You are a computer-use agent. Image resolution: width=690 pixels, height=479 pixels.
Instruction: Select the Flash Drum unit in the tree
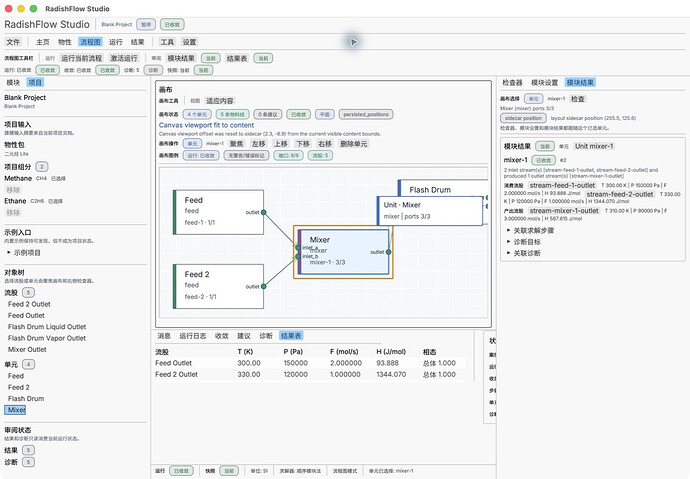click(x=26, y=399)
